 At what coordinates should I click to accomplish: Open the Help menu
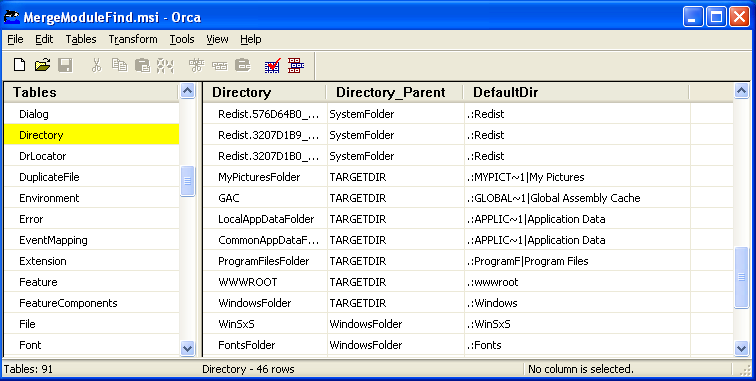tap(251, 39)
